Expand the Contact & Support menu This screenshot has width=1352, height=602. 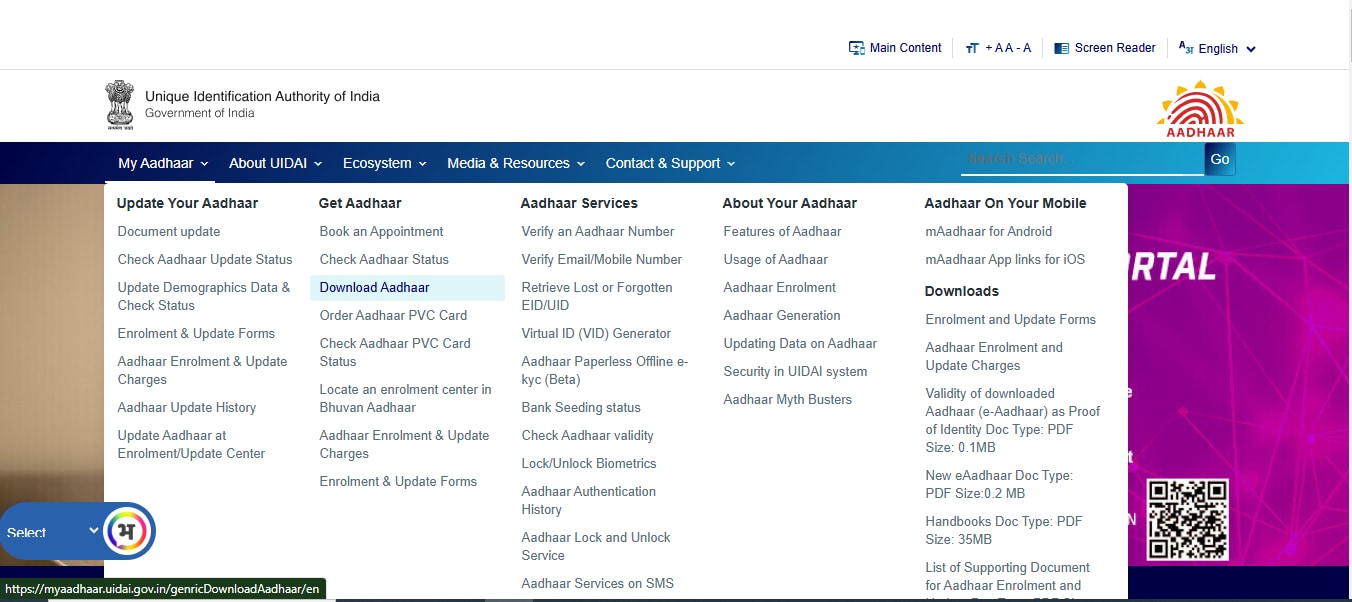(670, 163)
